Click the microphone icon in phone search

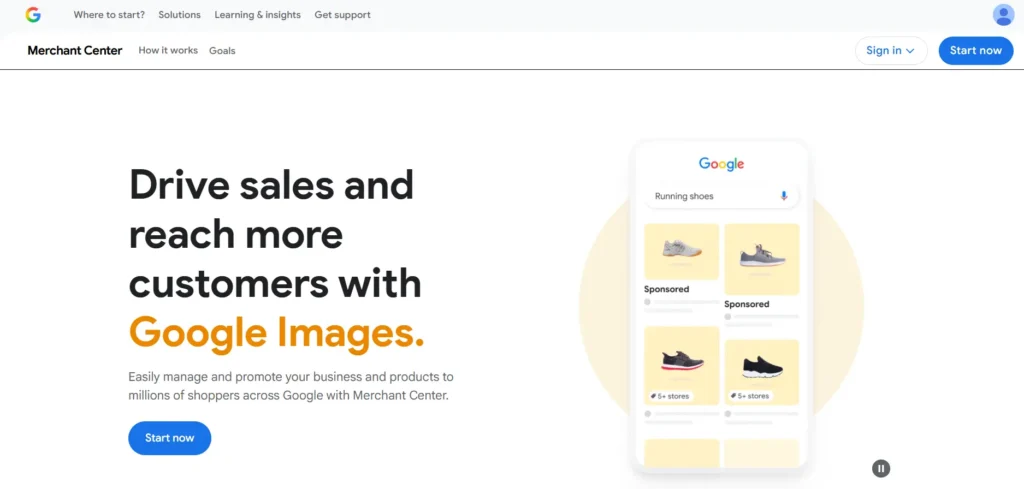784,196
